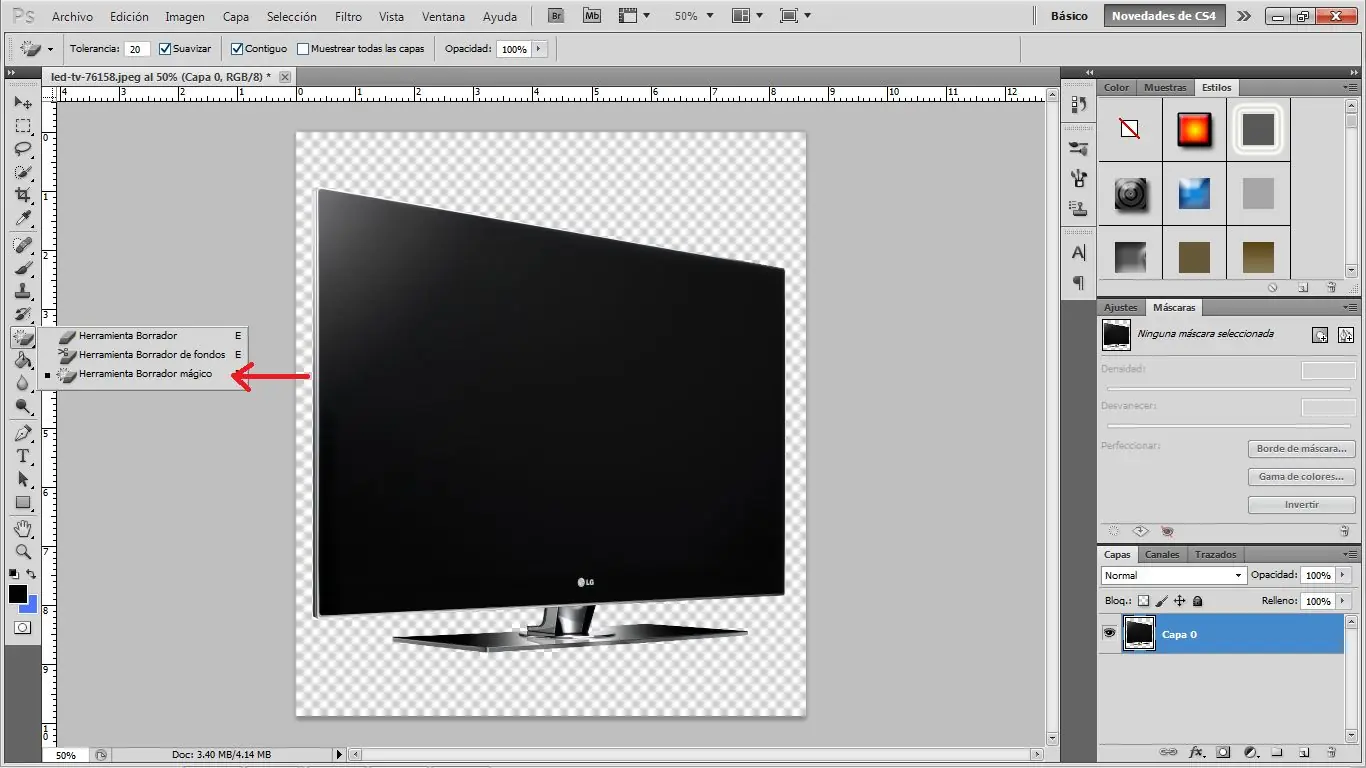Select the Brush tool
Screen dimensions: 1366x768
tap(22, 268)
